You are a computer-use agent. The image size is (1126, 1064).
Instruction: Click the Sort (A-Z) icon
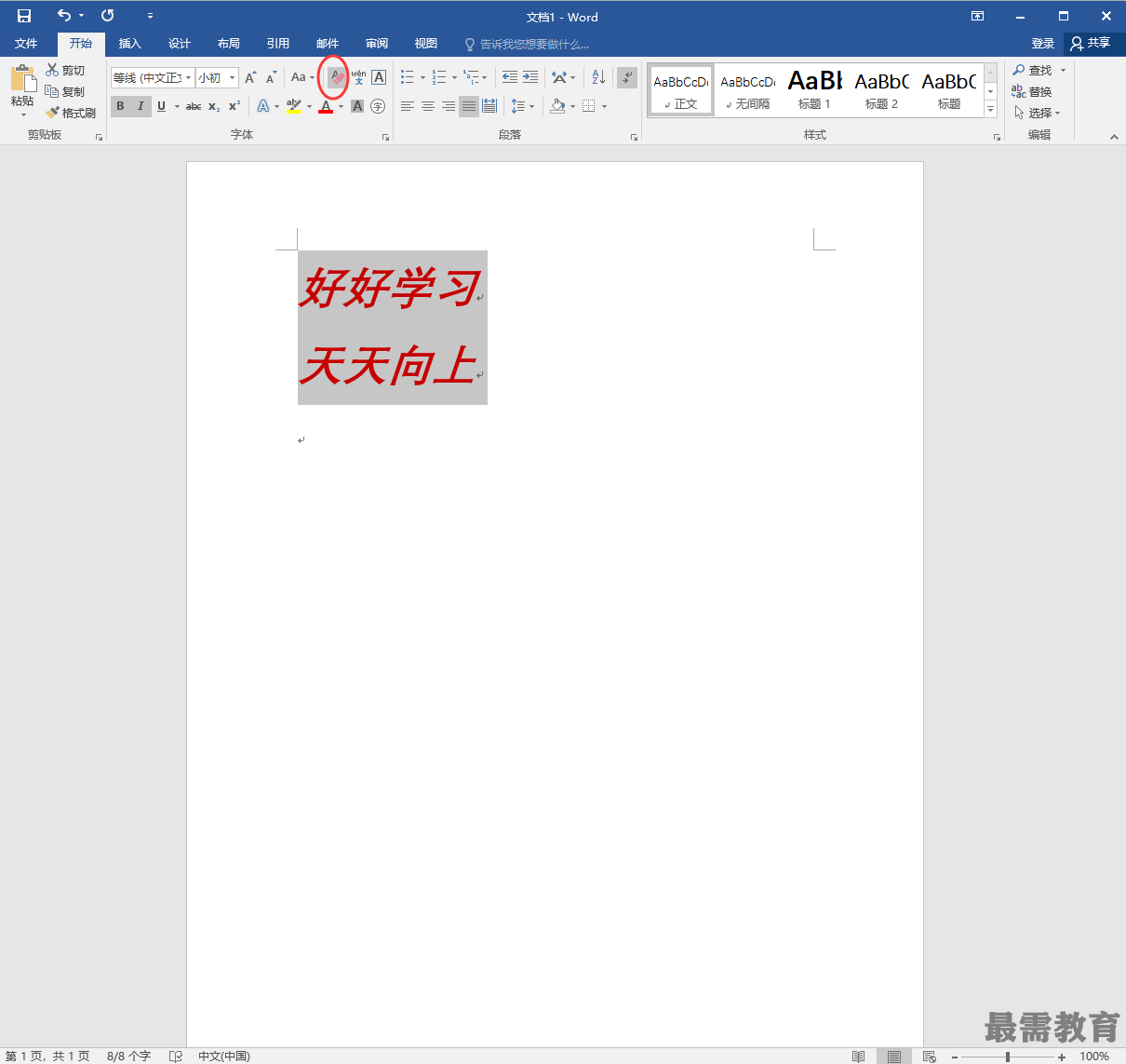tap(598, 78)
